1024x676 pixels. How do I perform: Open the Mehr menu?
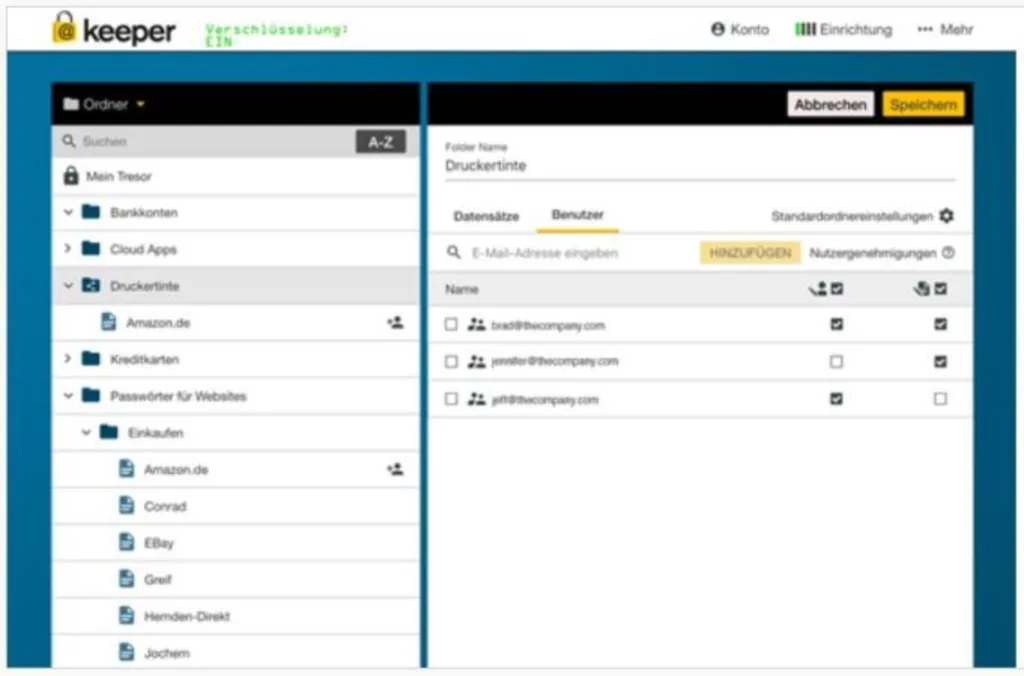click(945, 29)
